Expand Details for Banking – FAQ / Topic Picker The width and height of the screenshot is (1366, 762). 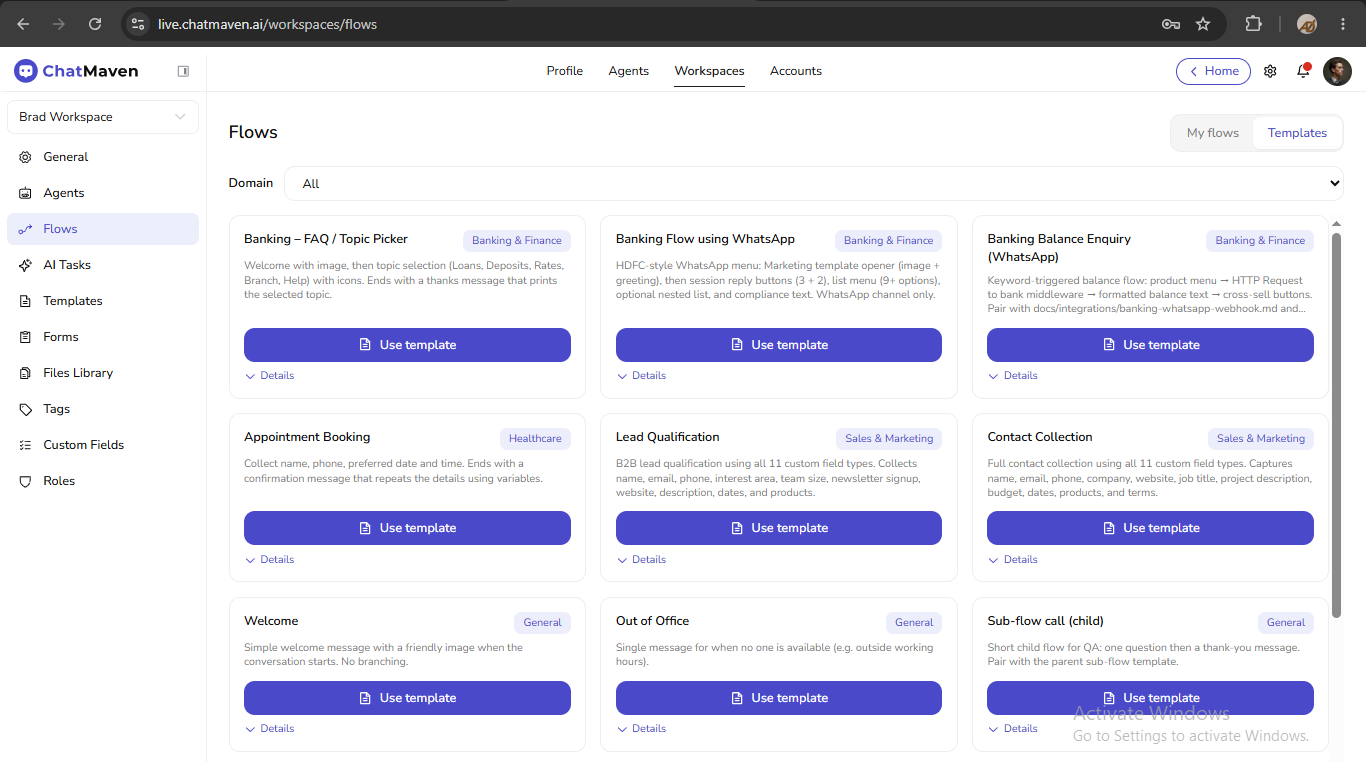[x=270, y=376]
